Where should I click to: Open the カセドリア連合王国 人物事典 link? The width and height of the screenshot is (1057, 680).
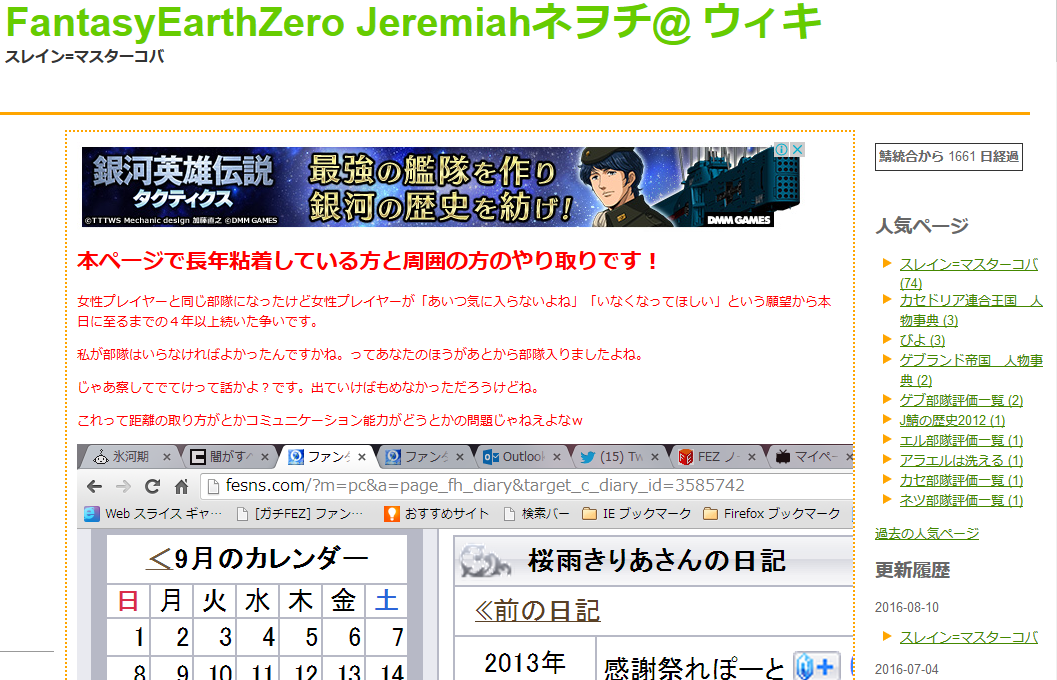970,310
